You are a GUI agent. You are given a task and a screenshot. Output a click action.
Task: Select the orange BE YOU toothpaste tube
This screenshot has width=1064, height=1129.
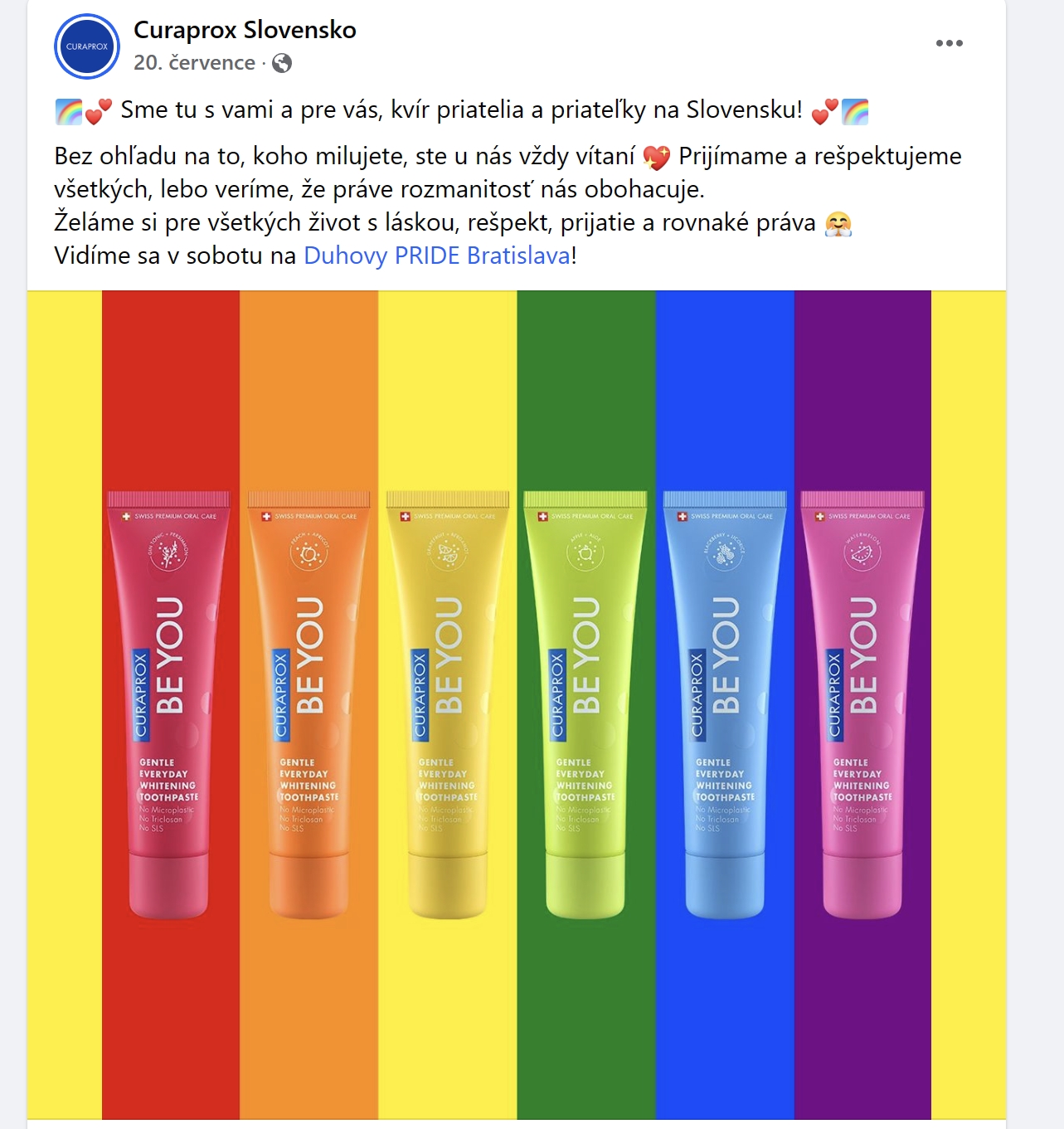(309, 704)
